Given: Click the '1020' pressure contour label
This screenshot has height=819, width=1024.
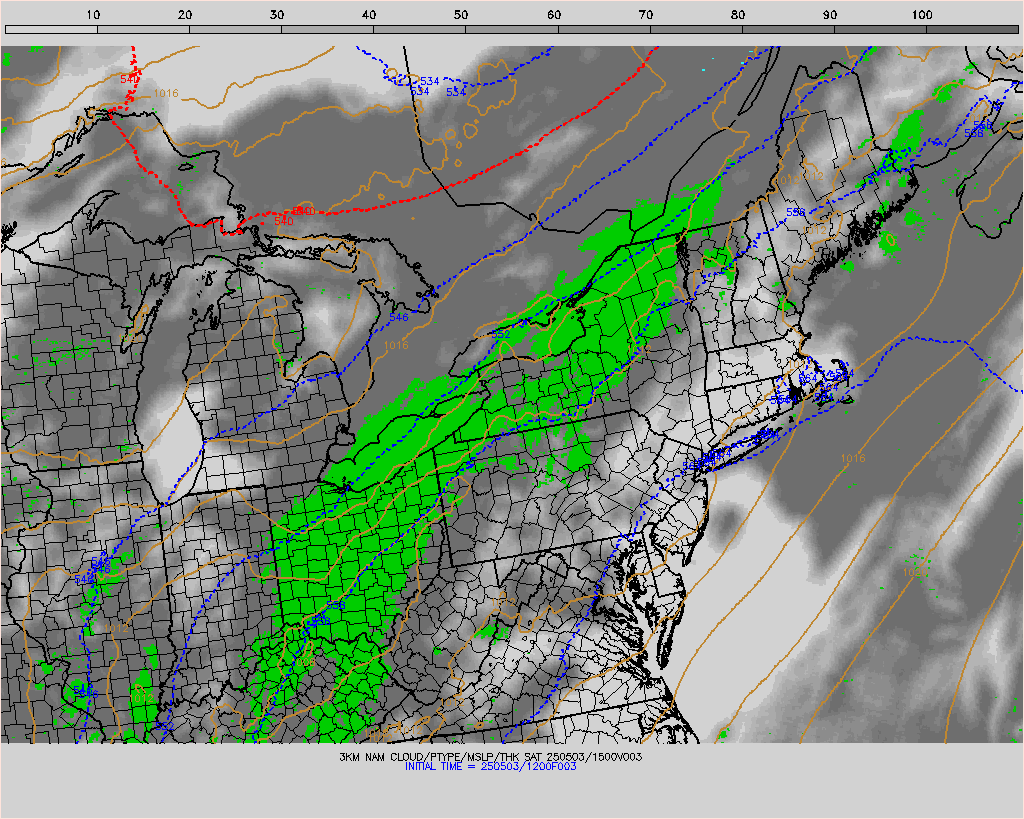Looking at the screenshot, I should click(916, 572).
